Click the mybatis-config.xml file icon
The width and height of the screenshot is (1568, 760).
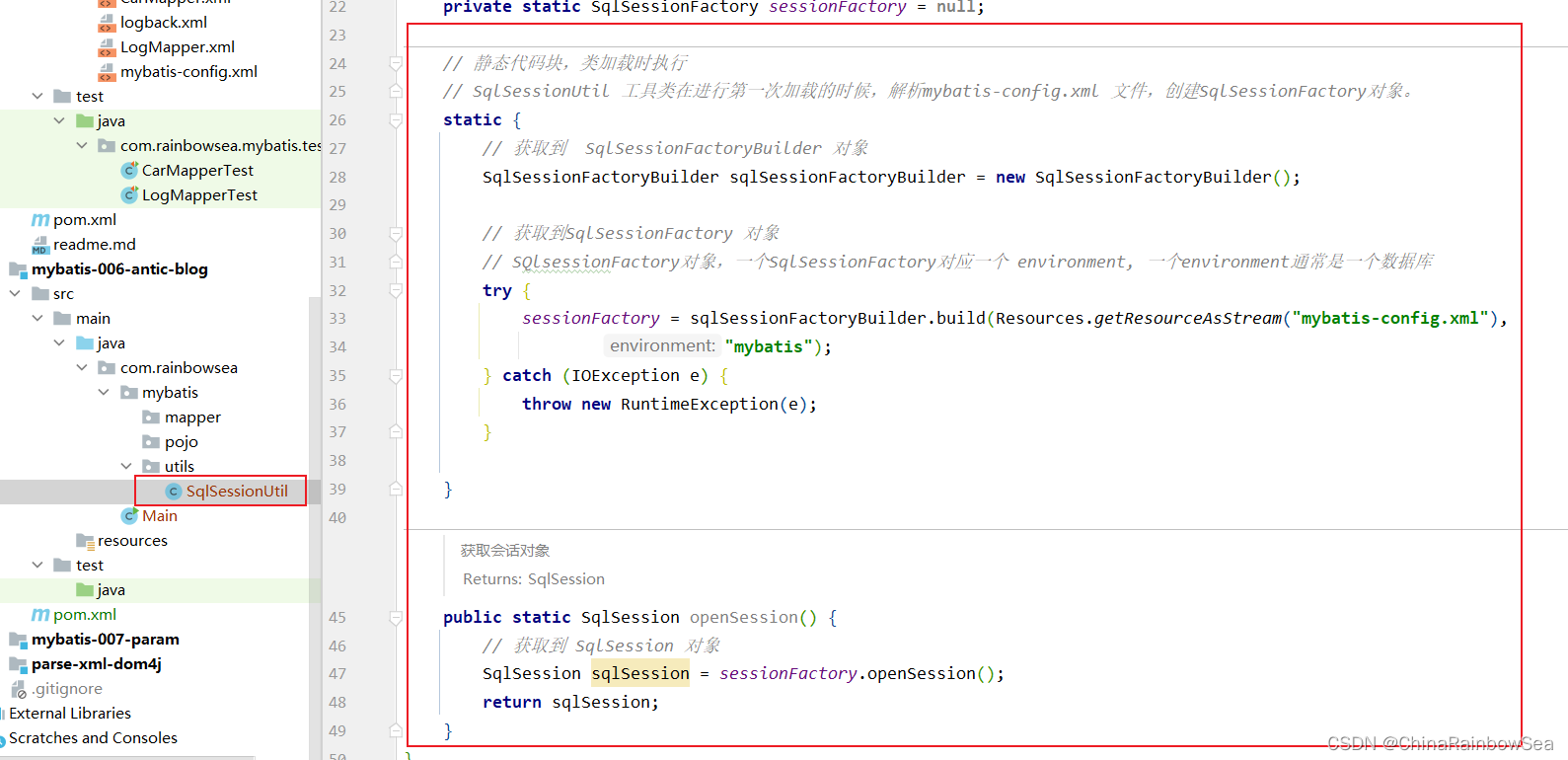[x=107, y=72]
